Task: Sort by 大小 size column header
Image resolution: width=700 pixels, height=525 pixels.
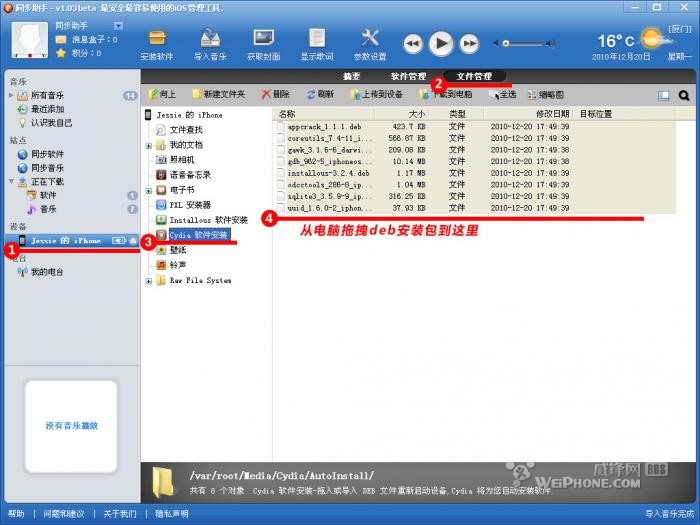Action: [x=417, y=114]
